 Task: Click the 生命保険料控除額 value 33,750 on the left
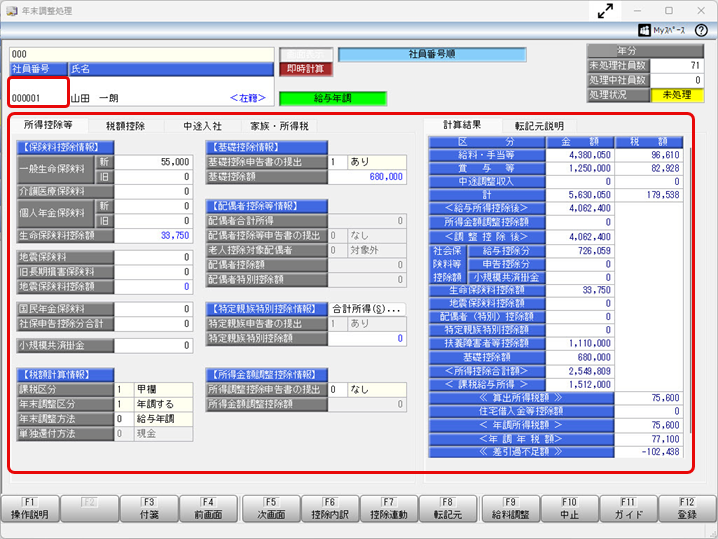(x=153, y=235)
